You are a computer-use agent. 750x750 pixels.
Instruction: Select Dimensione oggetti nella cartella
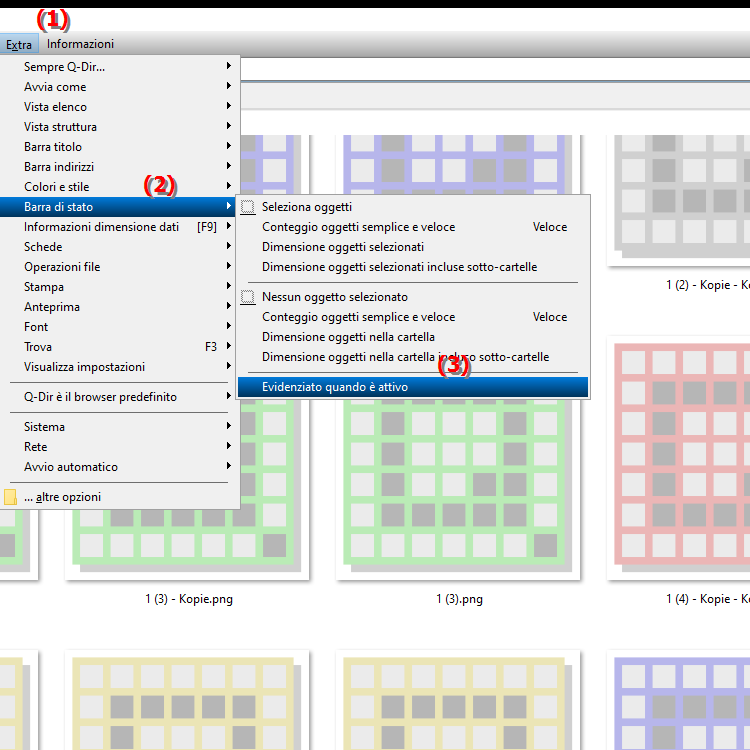pos(348,337)
